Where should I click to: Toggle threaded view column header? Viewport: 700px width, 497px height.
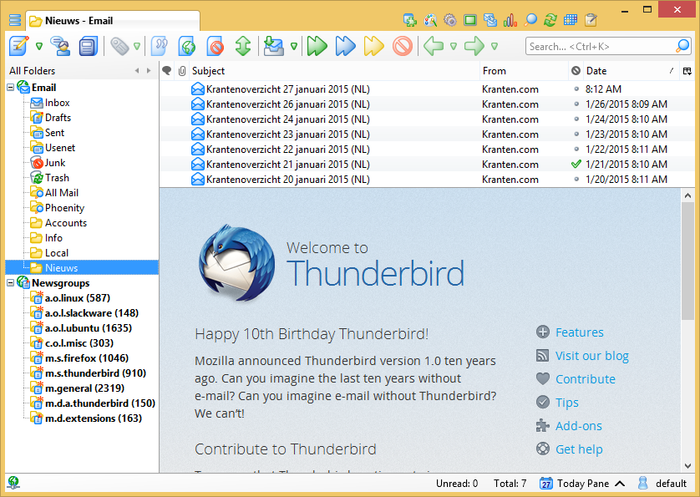(x=167, y=71)
